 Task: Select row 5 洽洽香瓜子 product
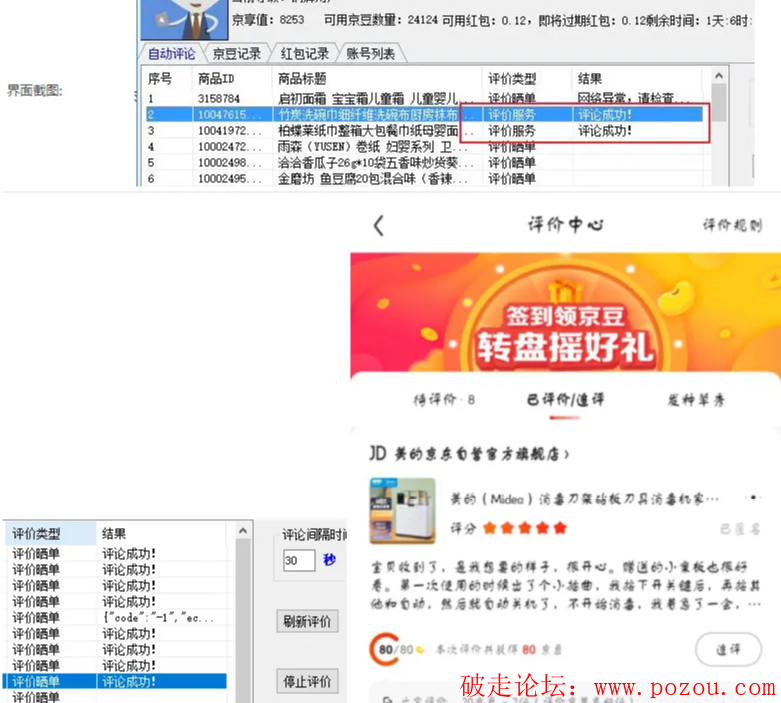point(424,163)
